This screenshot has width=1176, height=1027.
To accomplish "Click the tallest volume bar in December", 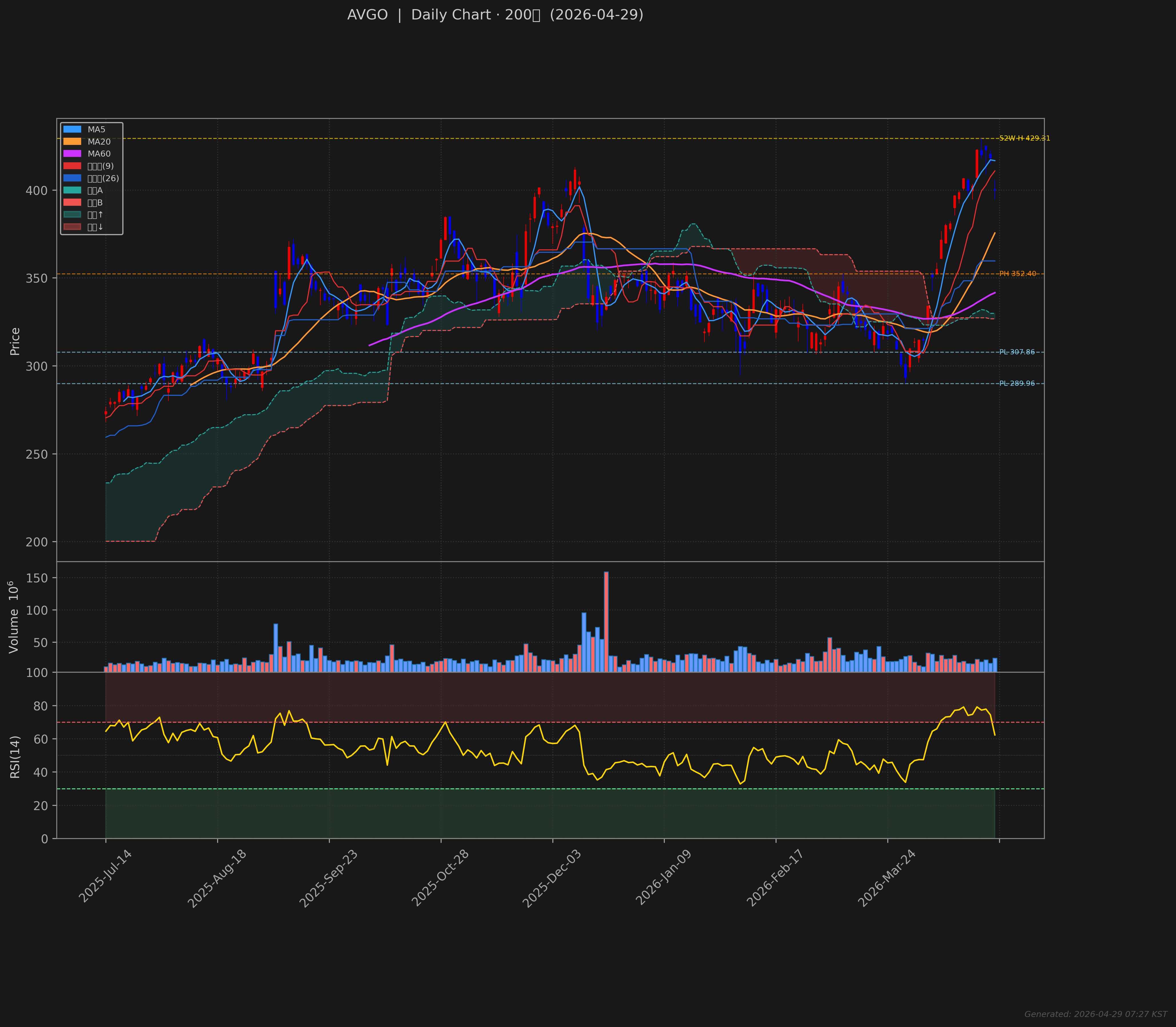I will click(606, 621).
